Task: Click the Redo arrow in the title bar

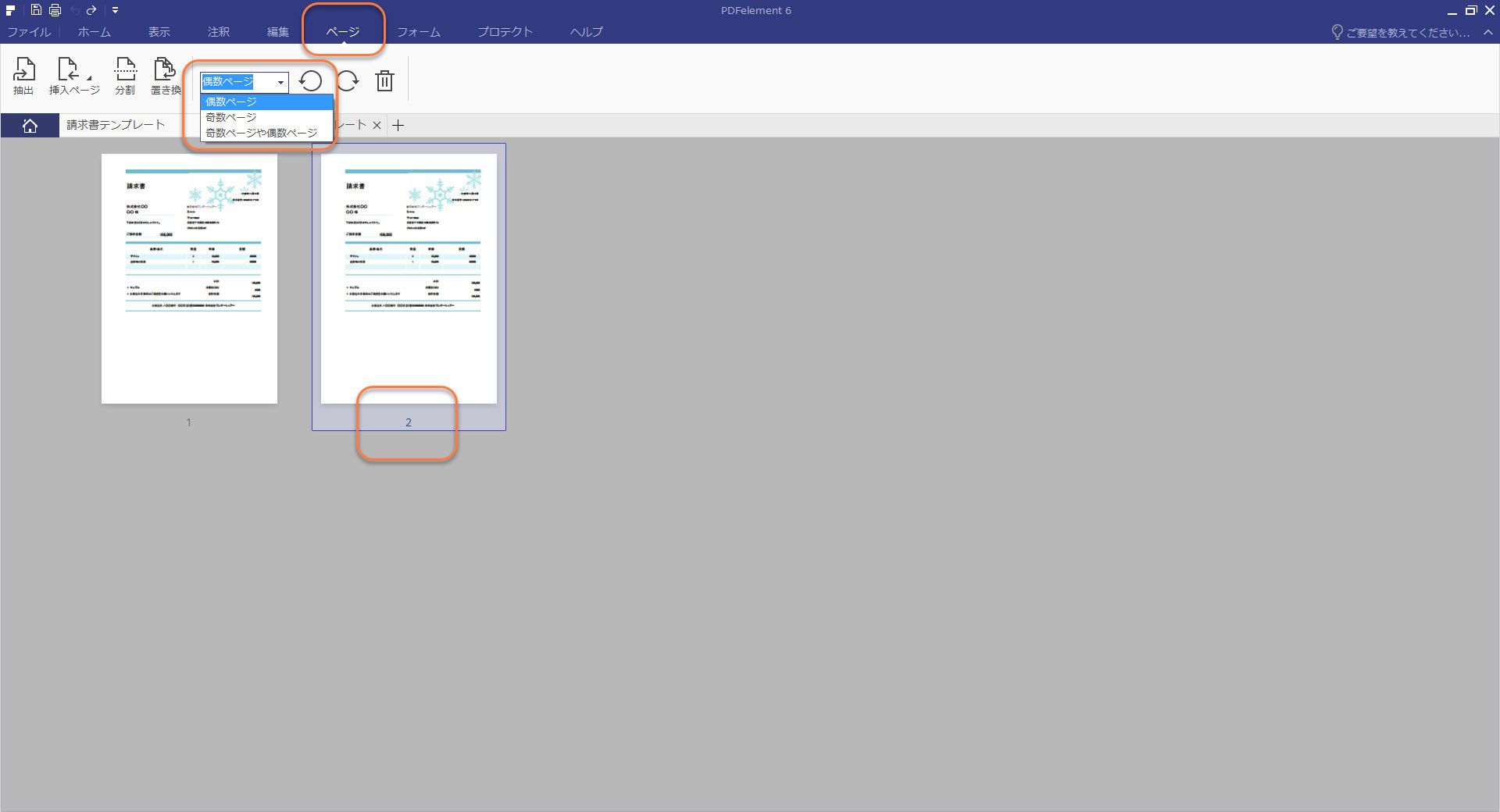Action: (91, 10)
